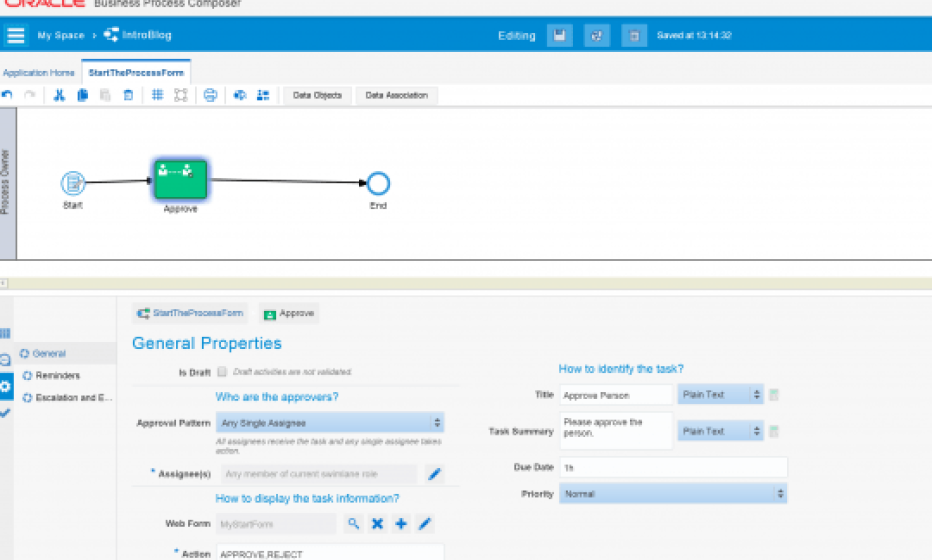Open the Approval Pattern dropdown
The height and width of the screenshot is (560, 932).
(330, 423)
